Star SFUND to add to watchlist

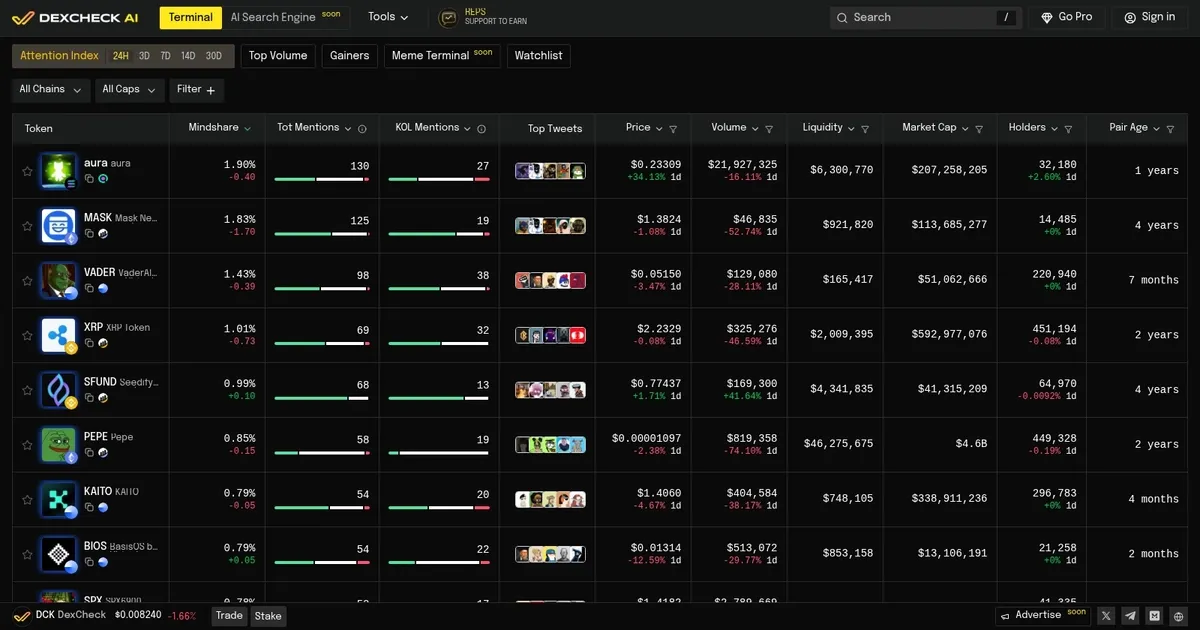tap(27, 390)
